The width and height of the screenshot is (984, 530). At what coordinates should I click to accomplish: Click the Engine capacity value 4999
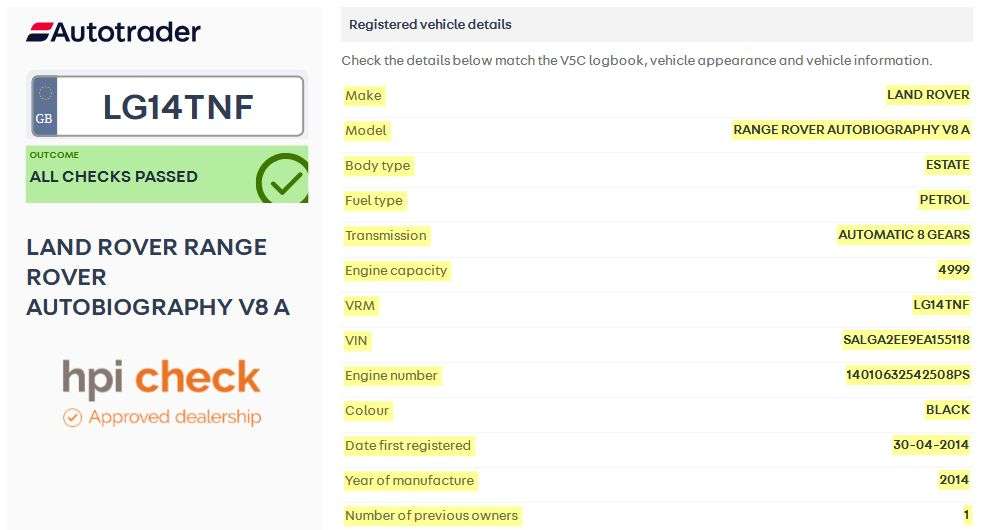click(x=954, y=270)
